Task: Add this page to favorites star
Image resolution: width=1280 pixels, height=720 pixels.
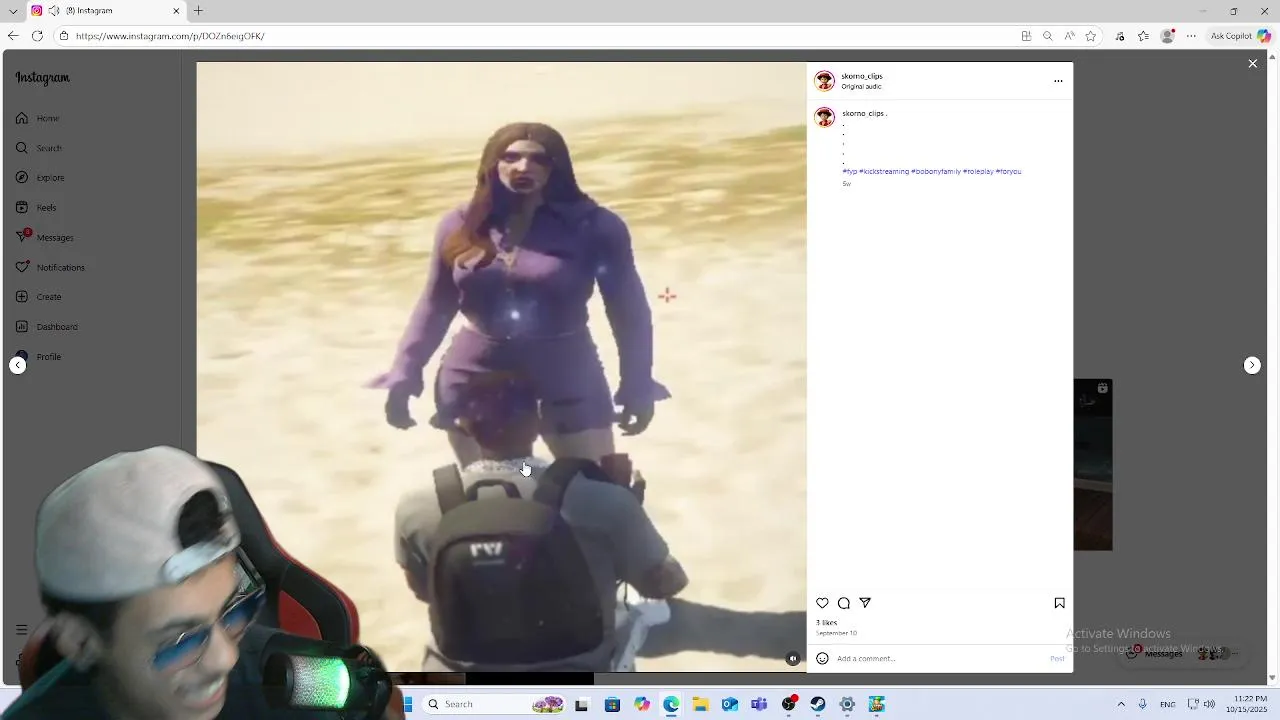Action: click(x=1091, y=36)
